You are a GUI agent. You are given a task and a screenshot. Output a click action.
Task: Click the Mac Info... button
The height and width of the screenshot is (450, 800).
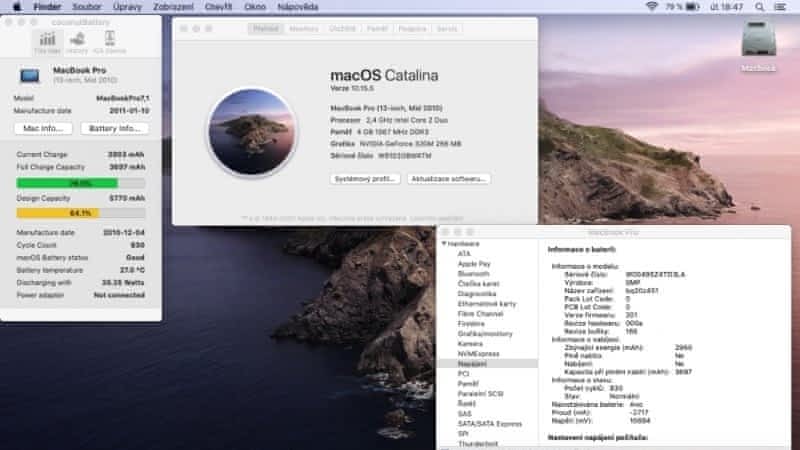(x=43, y=129)
